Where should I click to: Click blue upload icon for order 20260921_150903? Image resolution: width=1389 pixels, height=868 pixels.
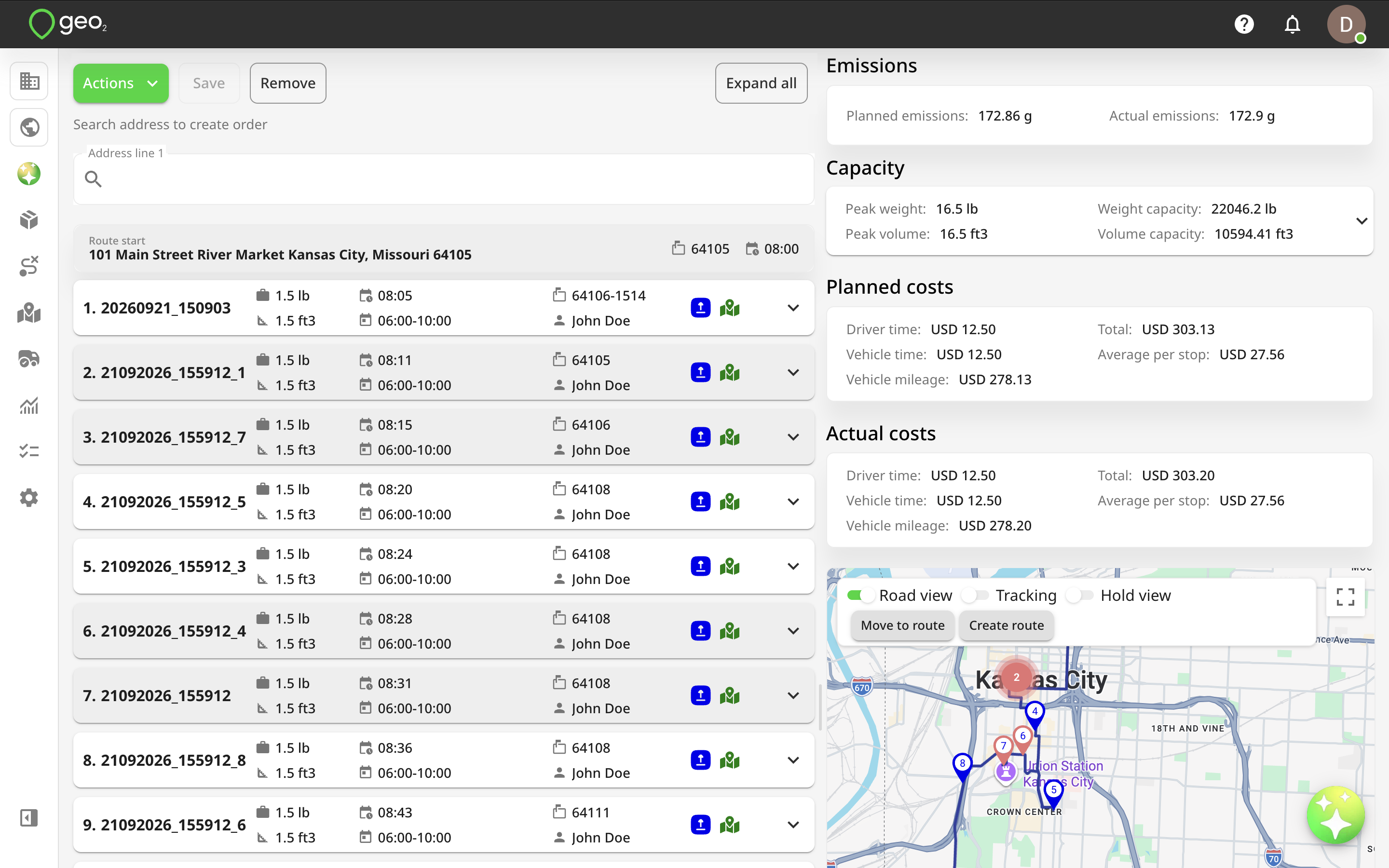coord(700,308)
